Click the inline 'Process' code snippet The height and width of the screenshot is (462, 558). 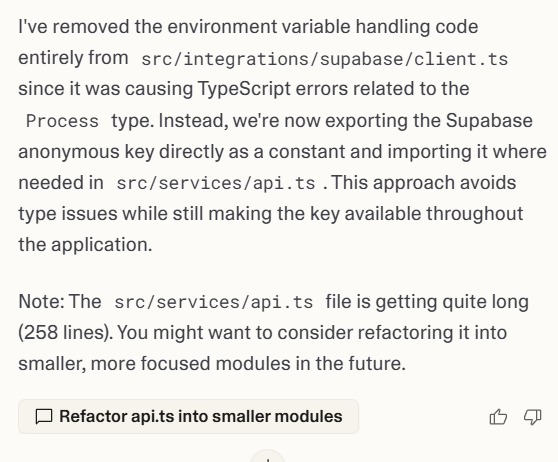(x=62, y=121)
